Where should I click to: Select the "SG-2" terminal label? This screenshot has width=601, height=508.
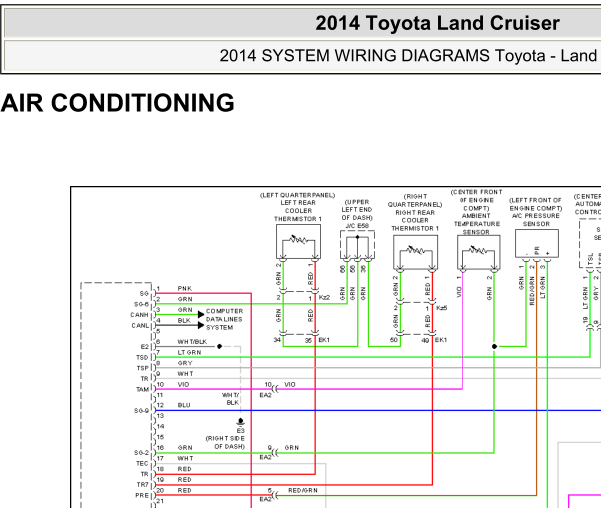[x=141, y=453]
